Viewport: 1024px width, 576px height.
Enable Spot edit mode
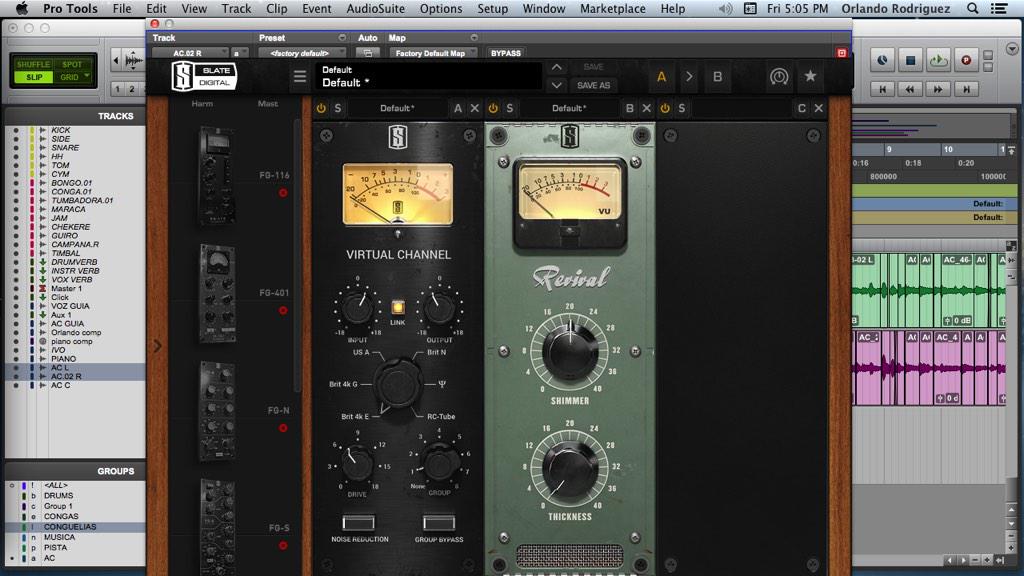pyautogui.click(x=72, y=65)
